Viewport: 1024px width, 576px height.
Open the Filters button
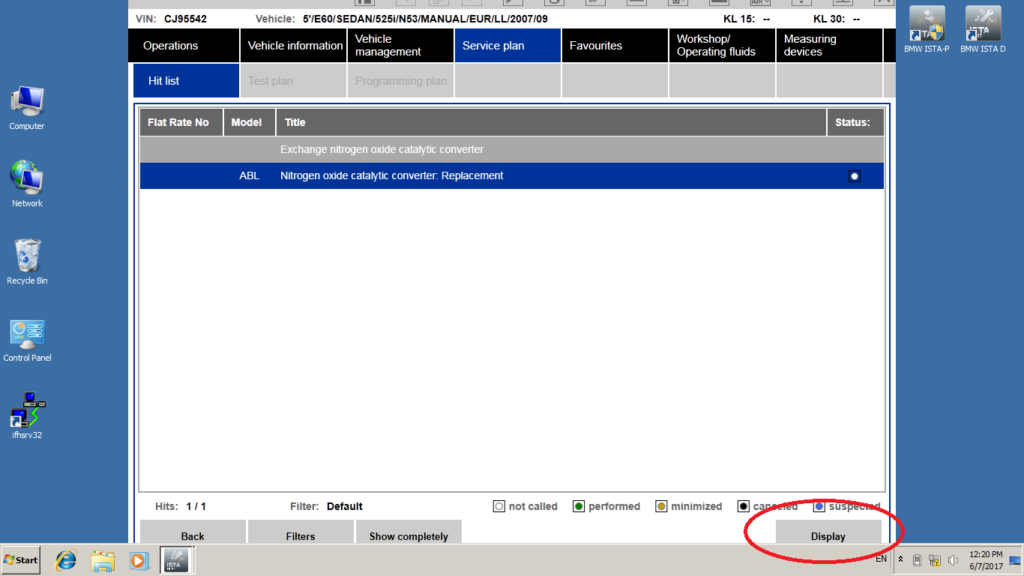pos(300,533)
